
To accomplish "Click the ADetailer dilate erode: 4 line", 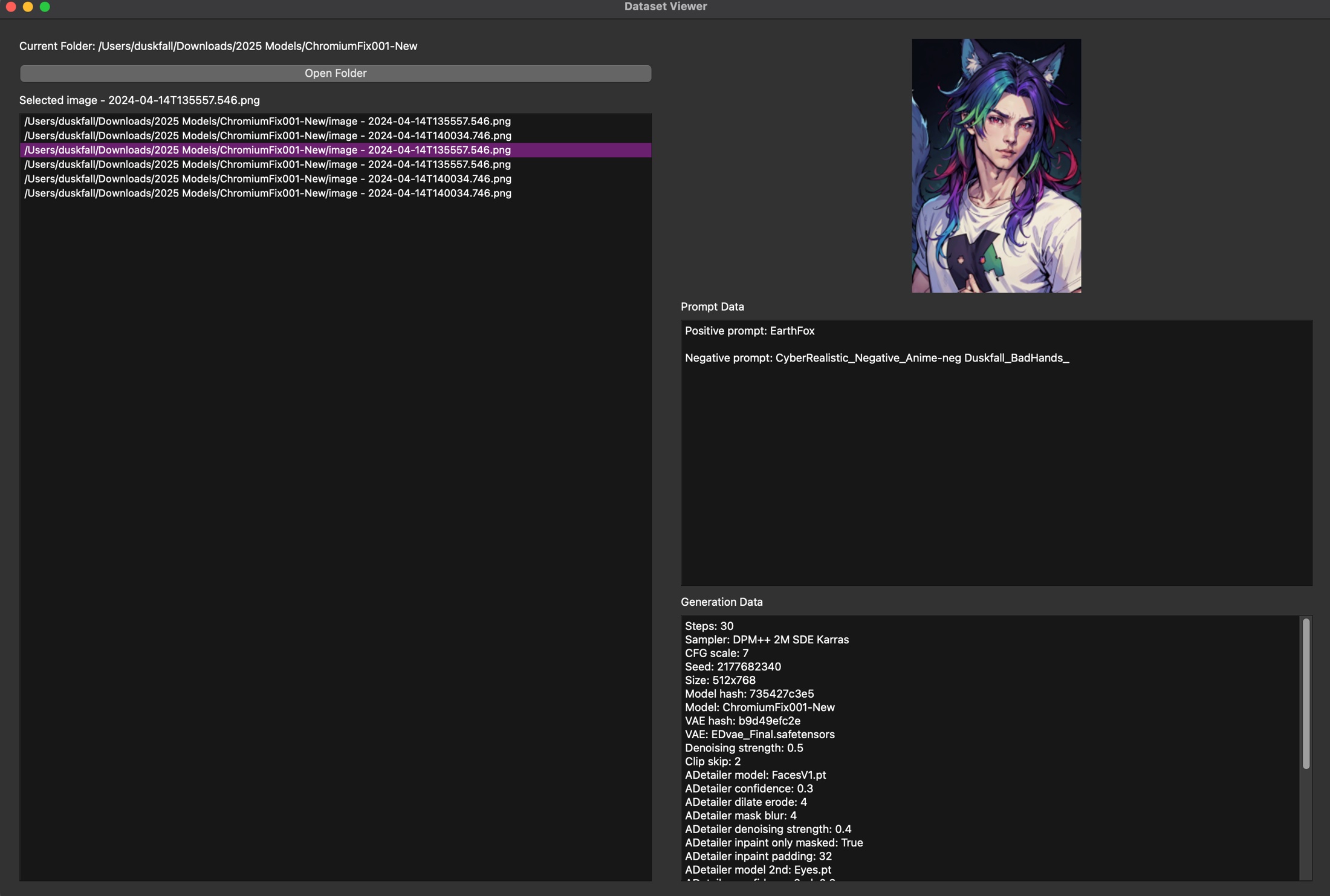I will [746, 802].
